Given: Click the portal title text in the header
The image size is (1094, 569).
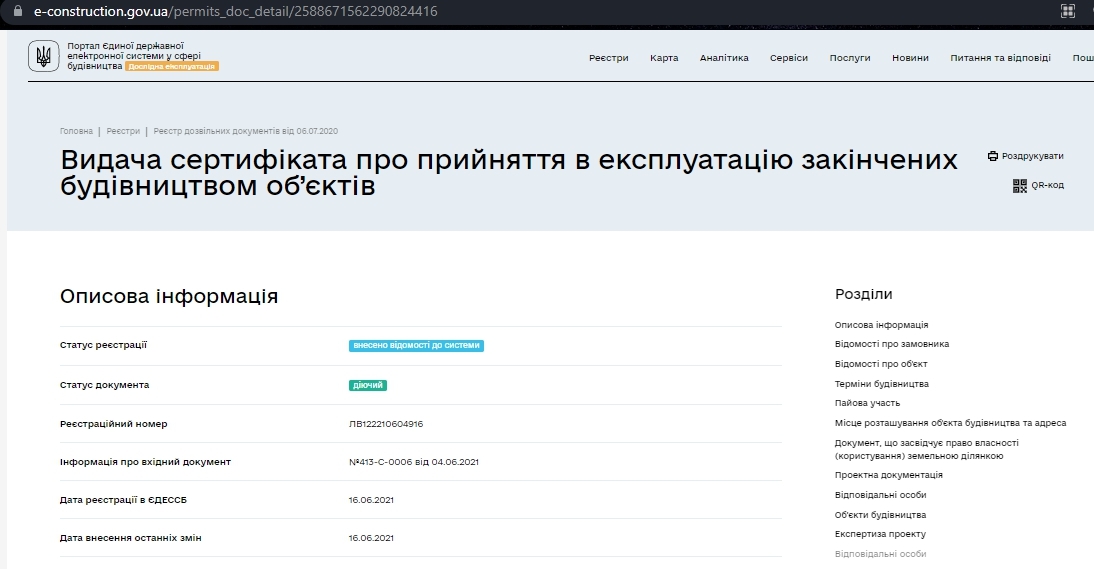Looking at the screenshot, I should pos(134,56).
